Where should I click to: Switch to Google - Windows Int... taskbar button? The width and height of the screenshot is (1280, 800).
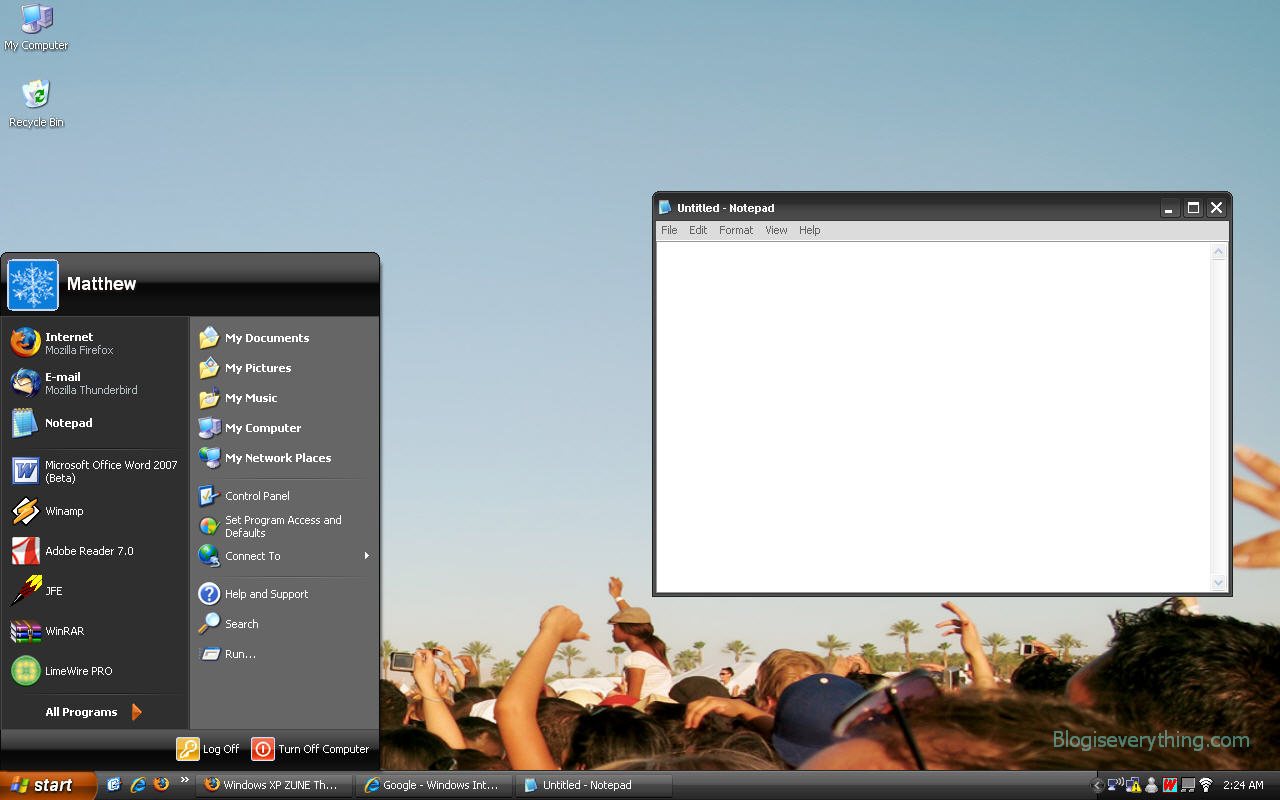tap(433, 785)
